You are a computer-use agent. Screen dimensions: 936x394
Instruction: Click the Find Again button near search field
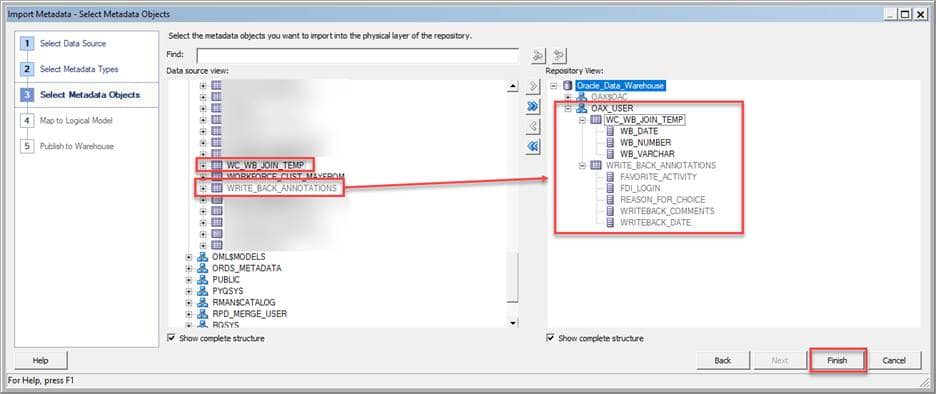(559, 56)
